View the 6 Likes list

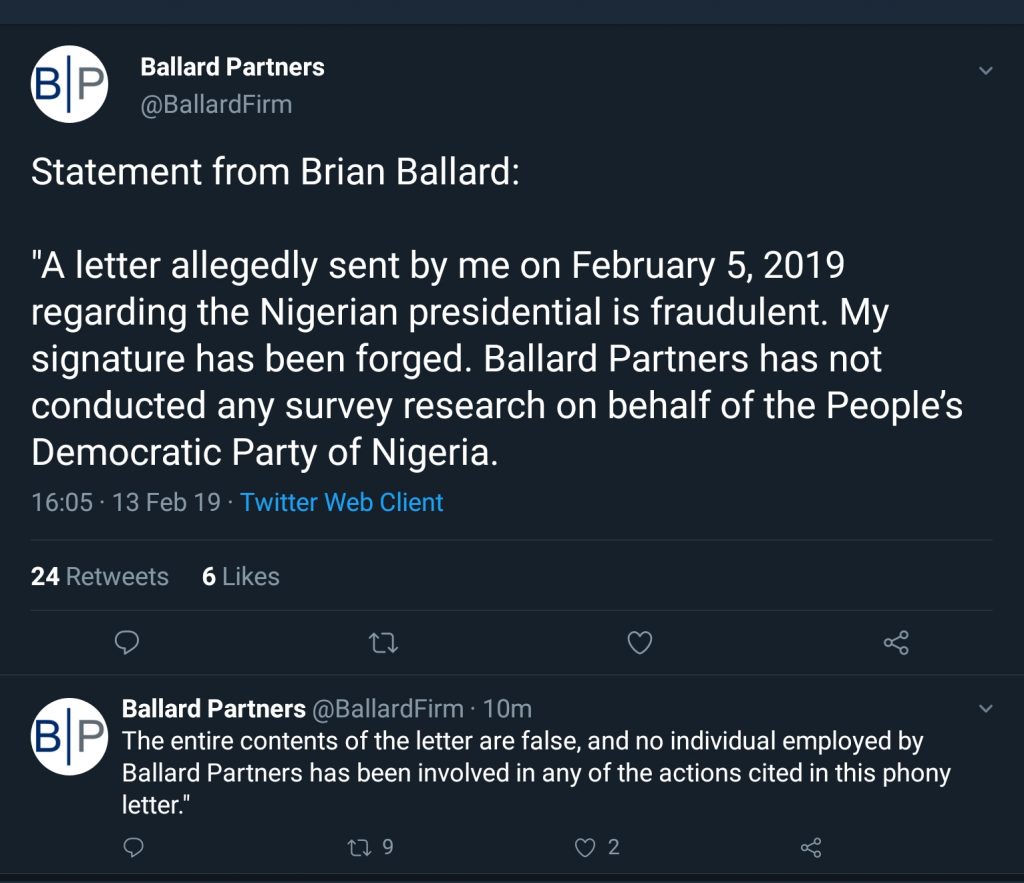tap(240, 576)
